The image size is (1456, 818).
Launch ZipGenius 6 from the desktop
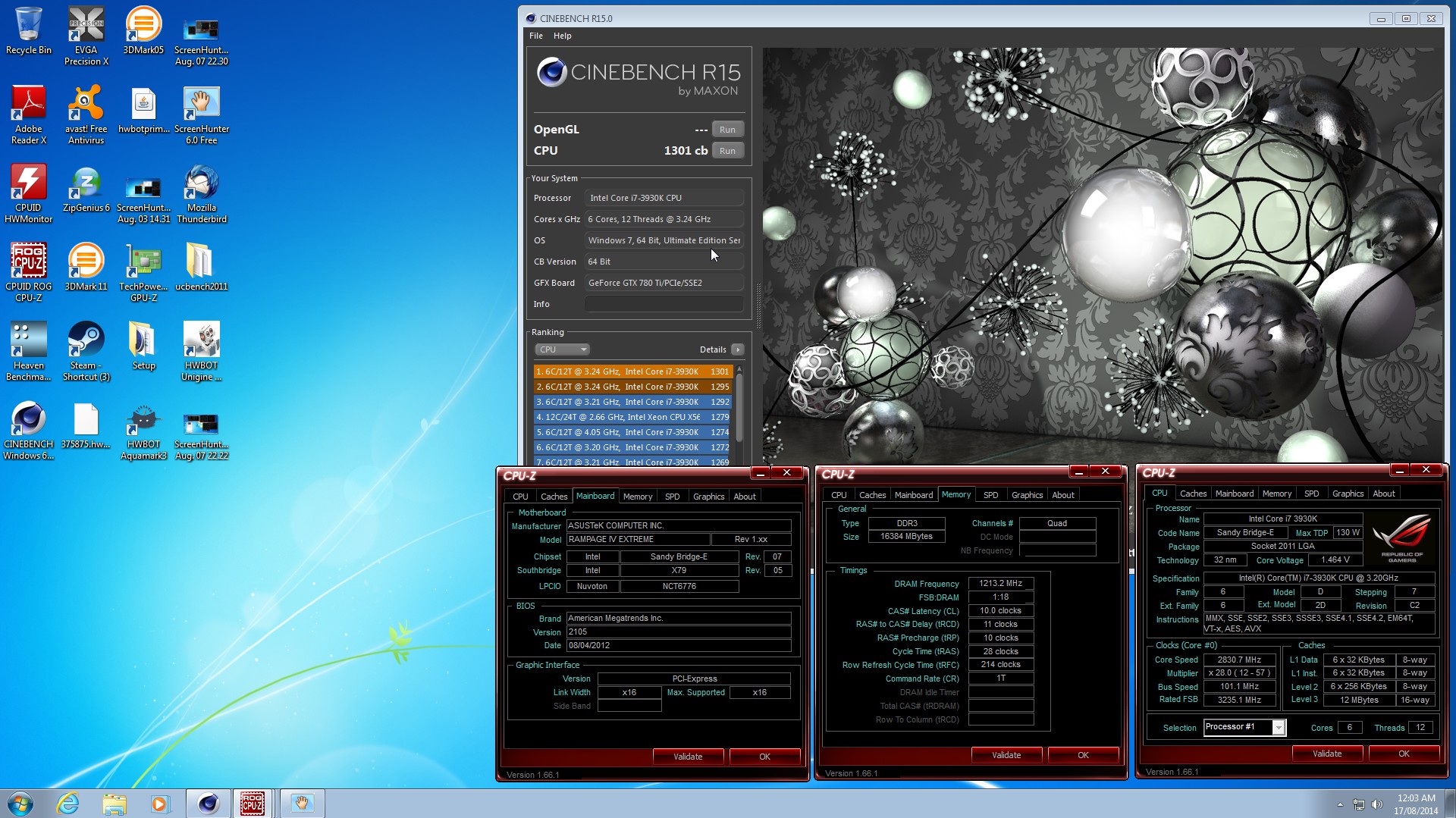pyautogui.click(x=86, y=189)
